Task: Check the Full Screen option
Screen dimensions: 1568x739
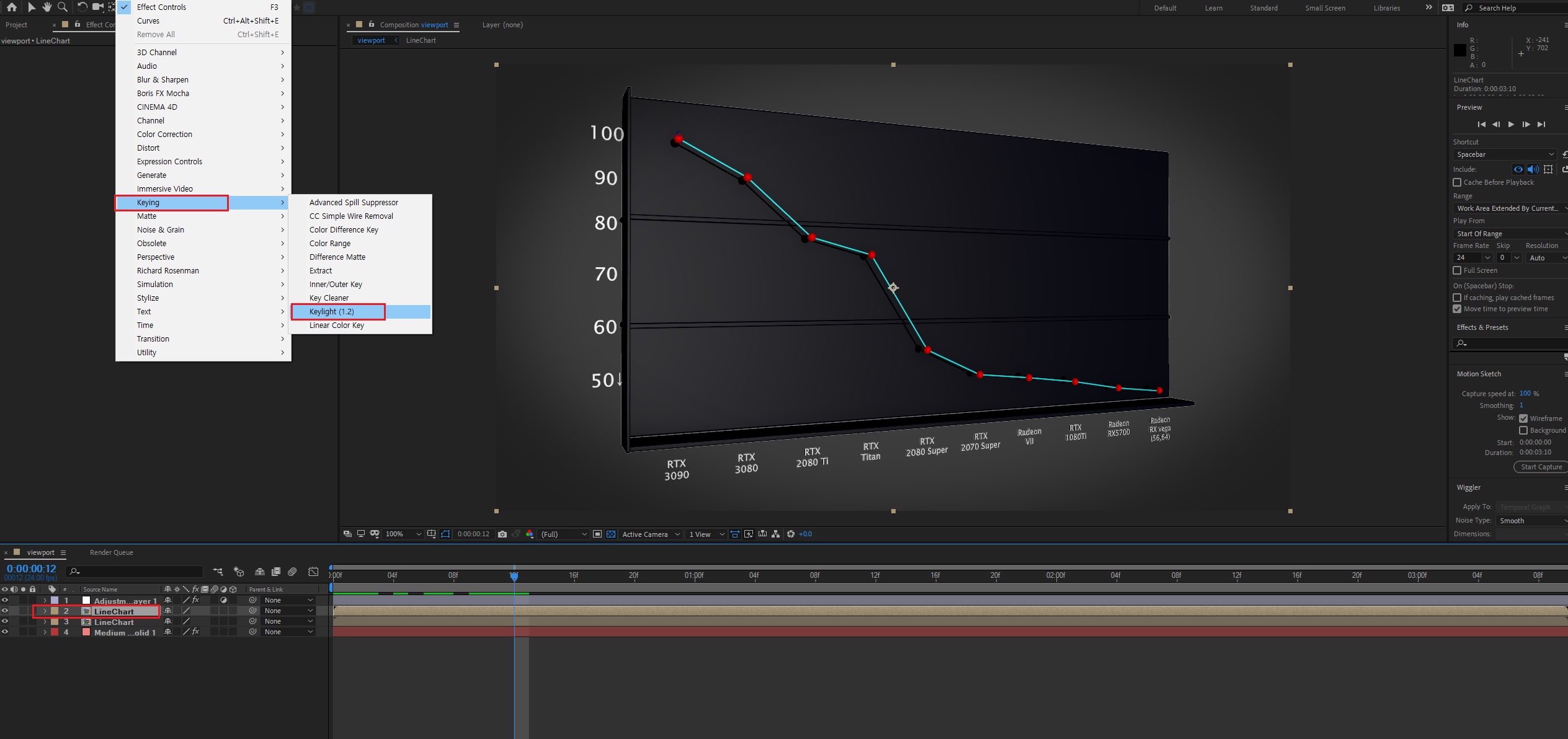Action: tap(1457, 270)
